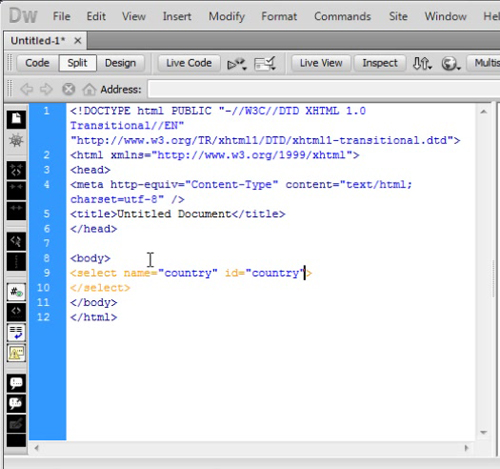Show the Code Navigator
The width and height of the screenshot is (500, 469).
16,140
